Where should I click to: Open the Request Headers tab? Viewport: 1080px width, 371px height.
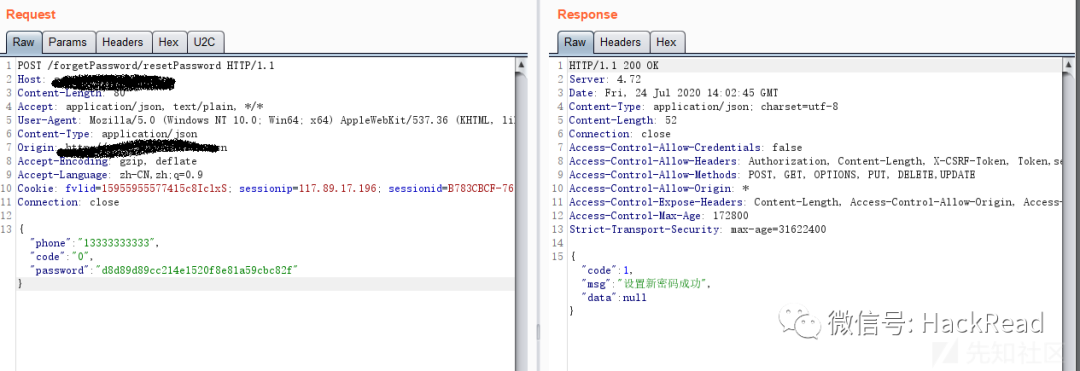(123, 42)
